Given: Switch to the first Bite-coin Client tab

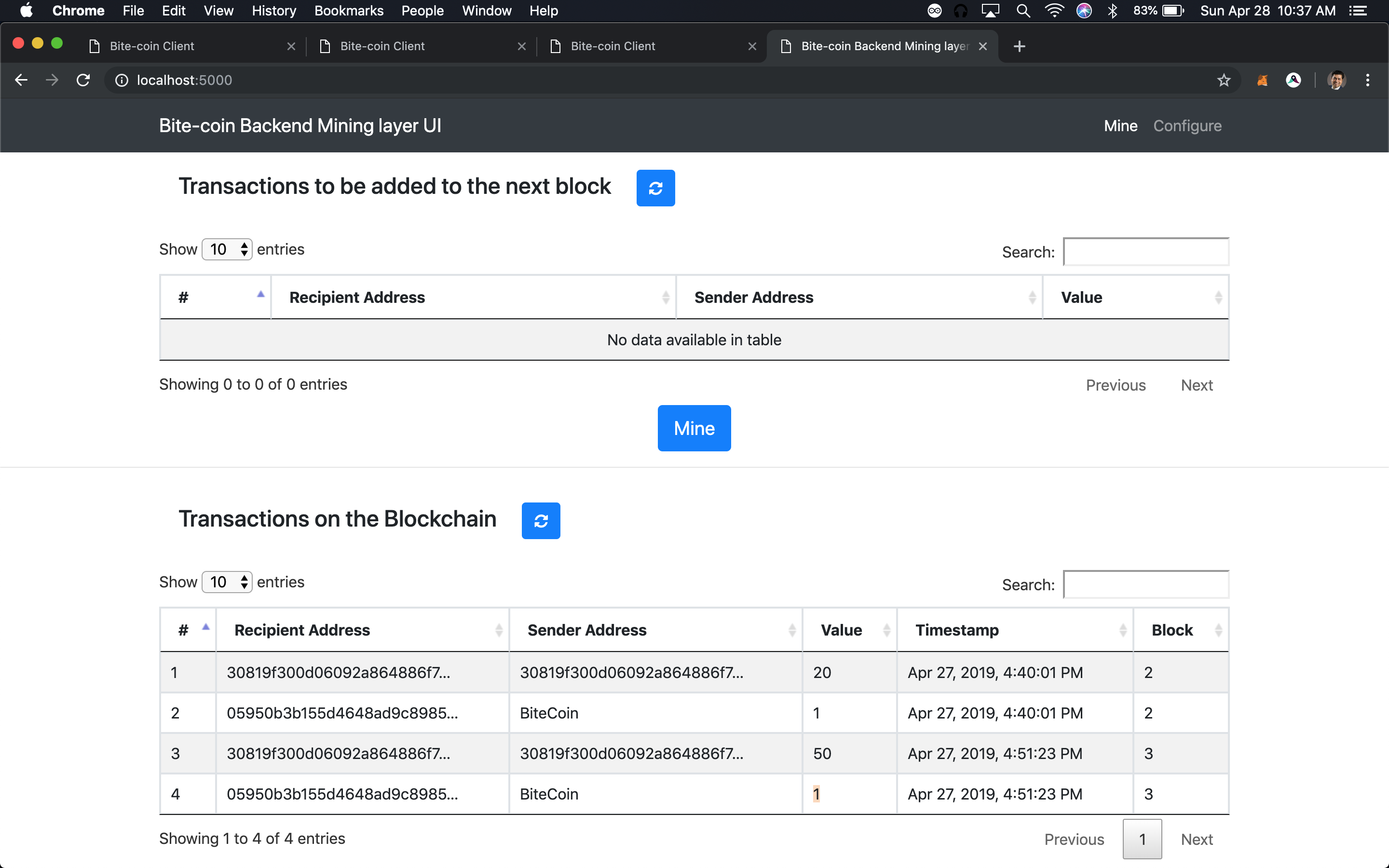Looking at the screenshot, I should point(152,46).
